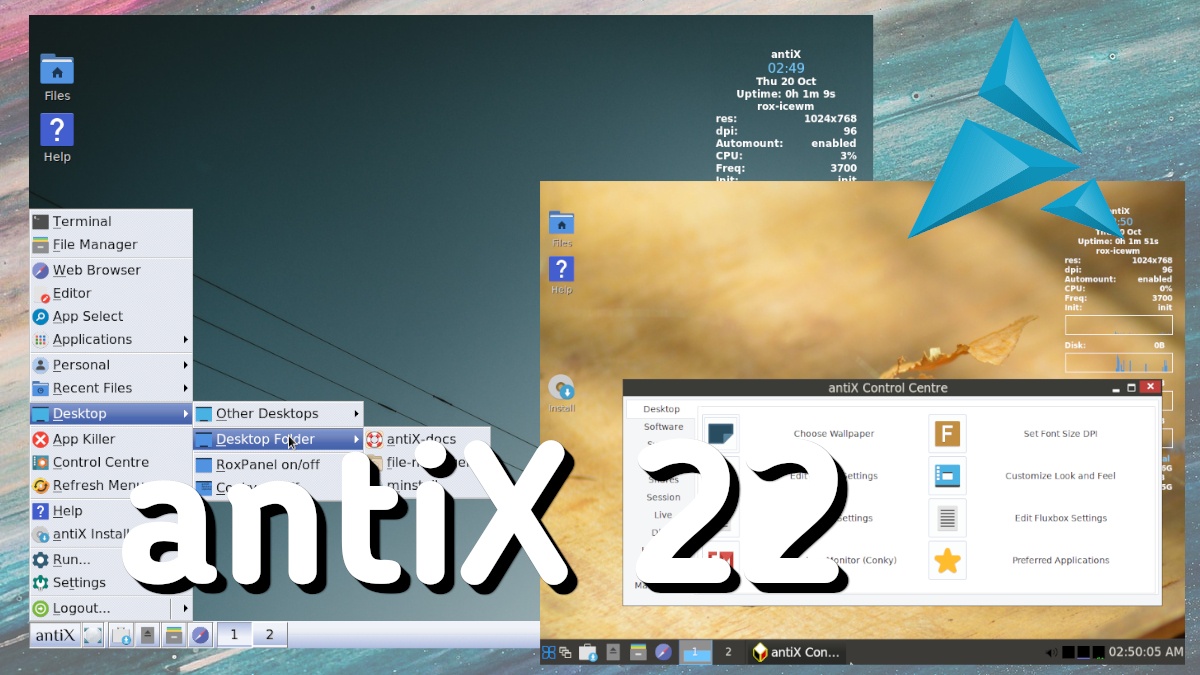Open Settings from the antiX menu
Screen dimensions: 1200x675
click(x=110, y=582)
